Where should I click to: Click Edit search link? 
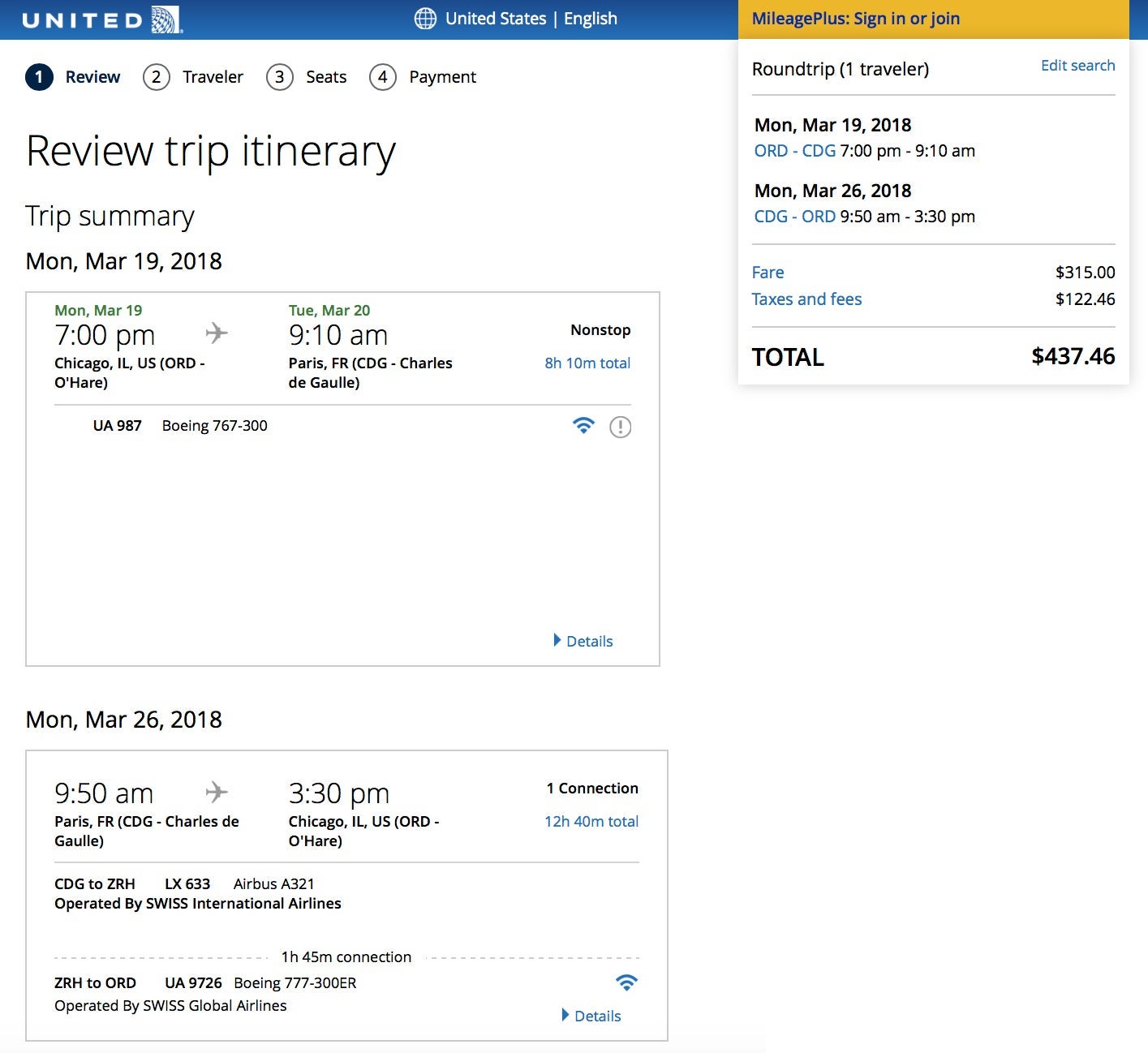pos(1077,66)
